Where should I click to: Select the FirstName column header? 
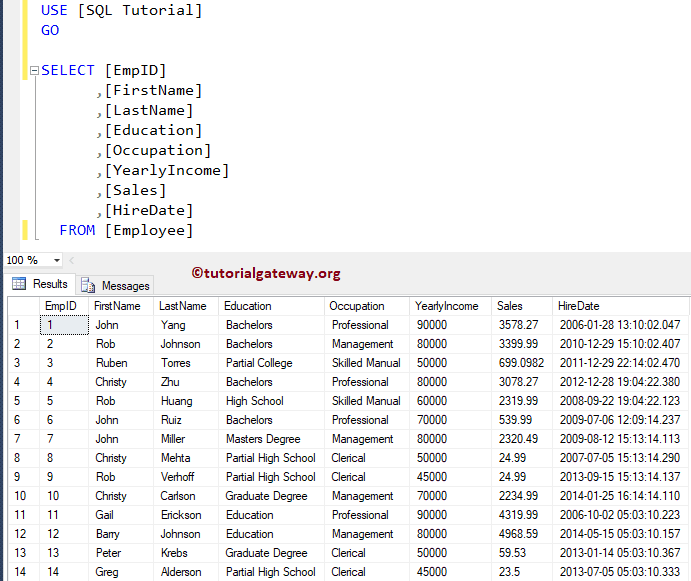click(x=121, y=306)
